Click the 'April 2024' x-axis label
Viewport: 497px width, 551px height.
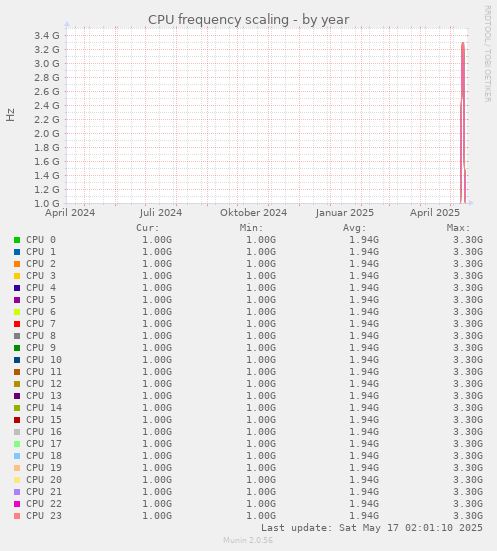70,213
